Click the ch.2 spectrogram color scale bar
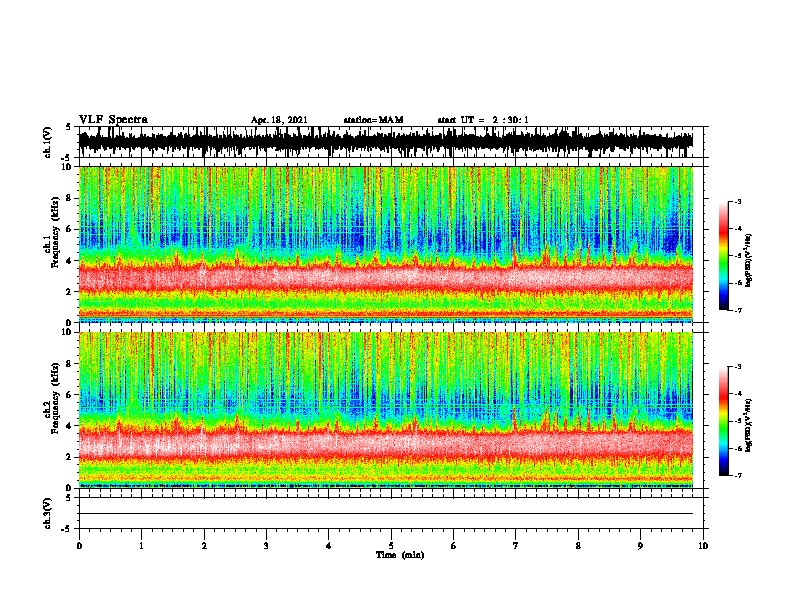The width and height of the screenshot is (792, 612). pyautogui.click(x=723, y=421)
